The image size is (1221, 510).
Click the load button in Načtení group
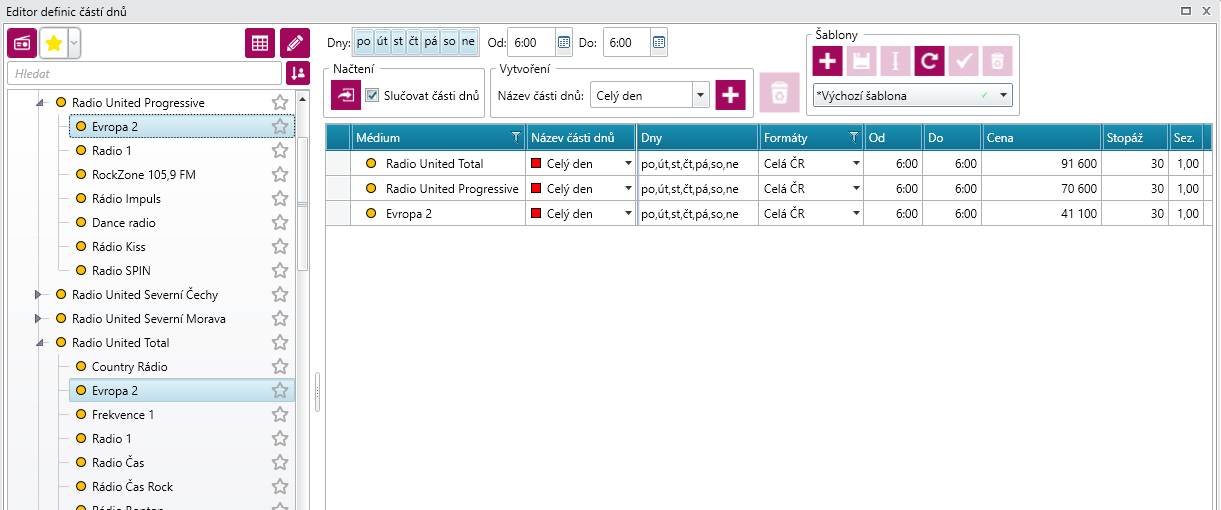pyautogui.click(x=346, y=96)
